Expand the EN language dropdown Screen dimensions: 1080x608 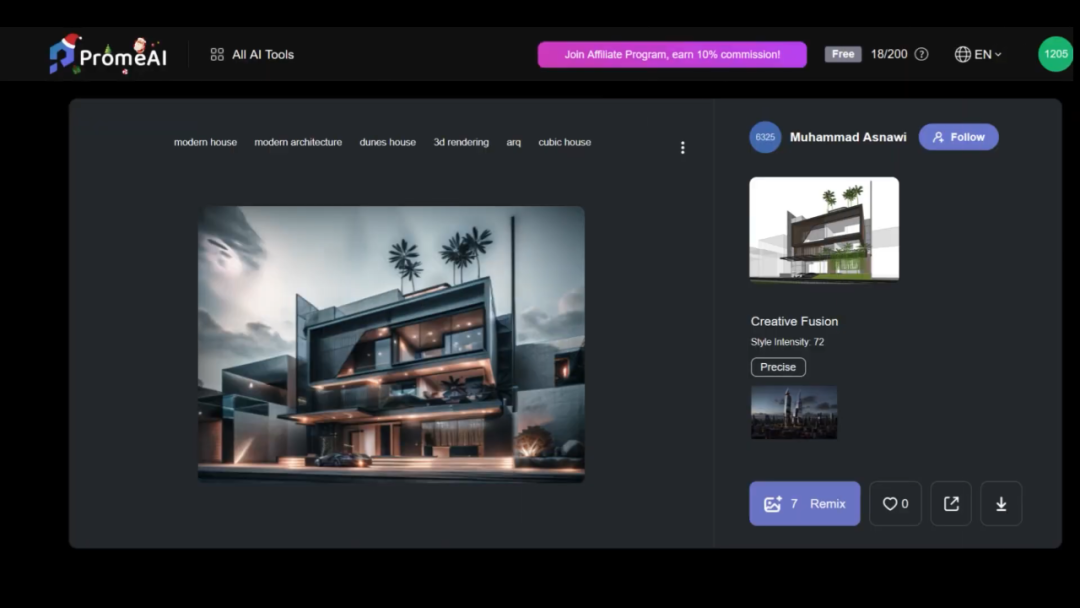[978, 54]
